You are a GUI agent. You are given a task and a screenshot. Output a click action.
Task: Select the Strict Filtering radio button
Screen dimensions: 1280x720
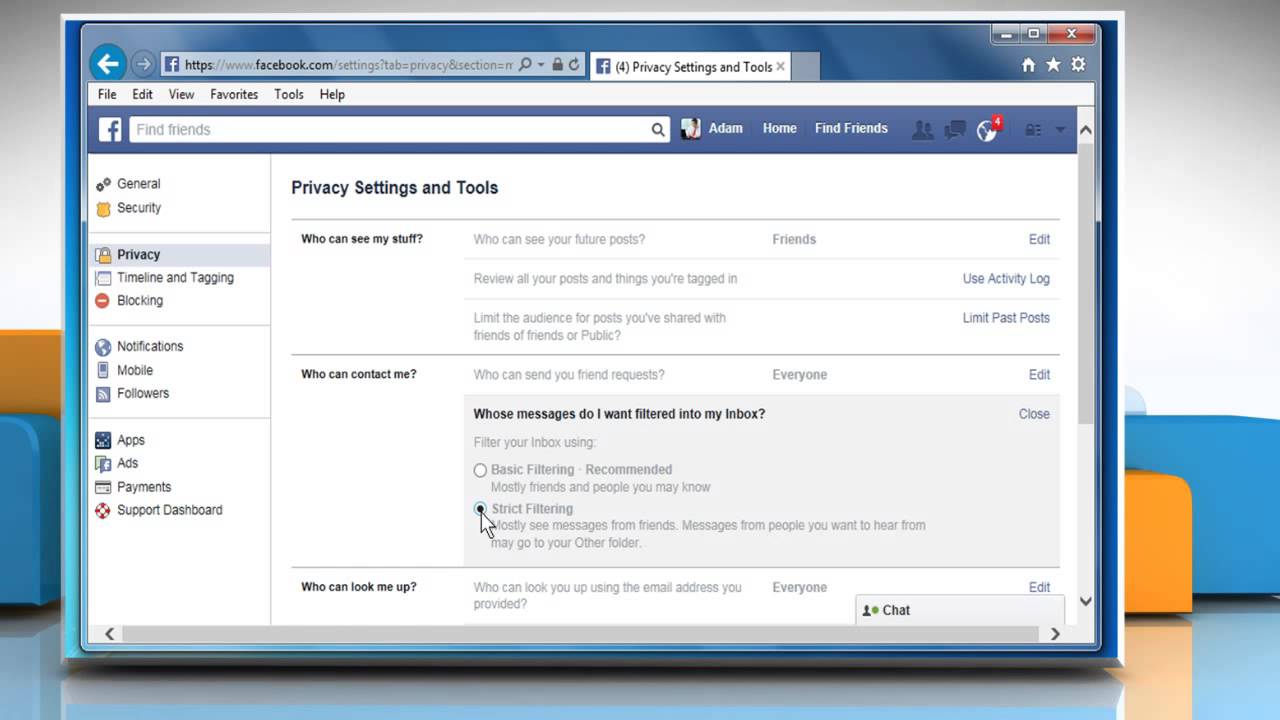click(x=480, y=509)
